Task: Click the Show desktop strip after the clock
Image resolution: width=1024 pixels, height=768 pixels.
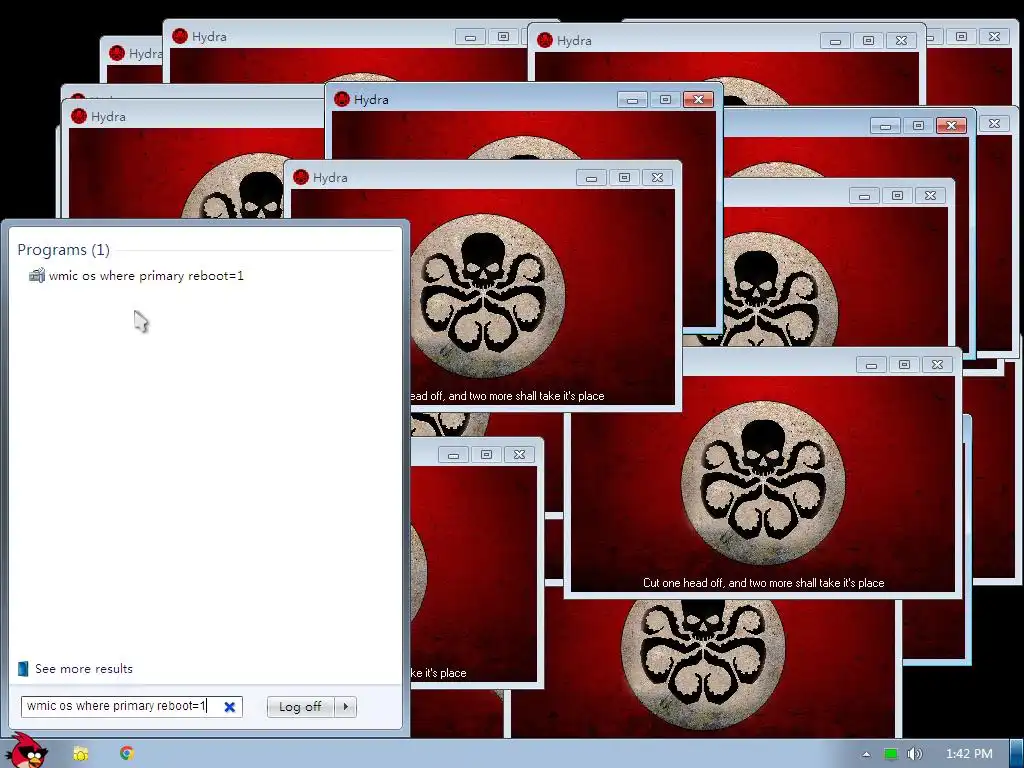Action: coord(1017,754)
